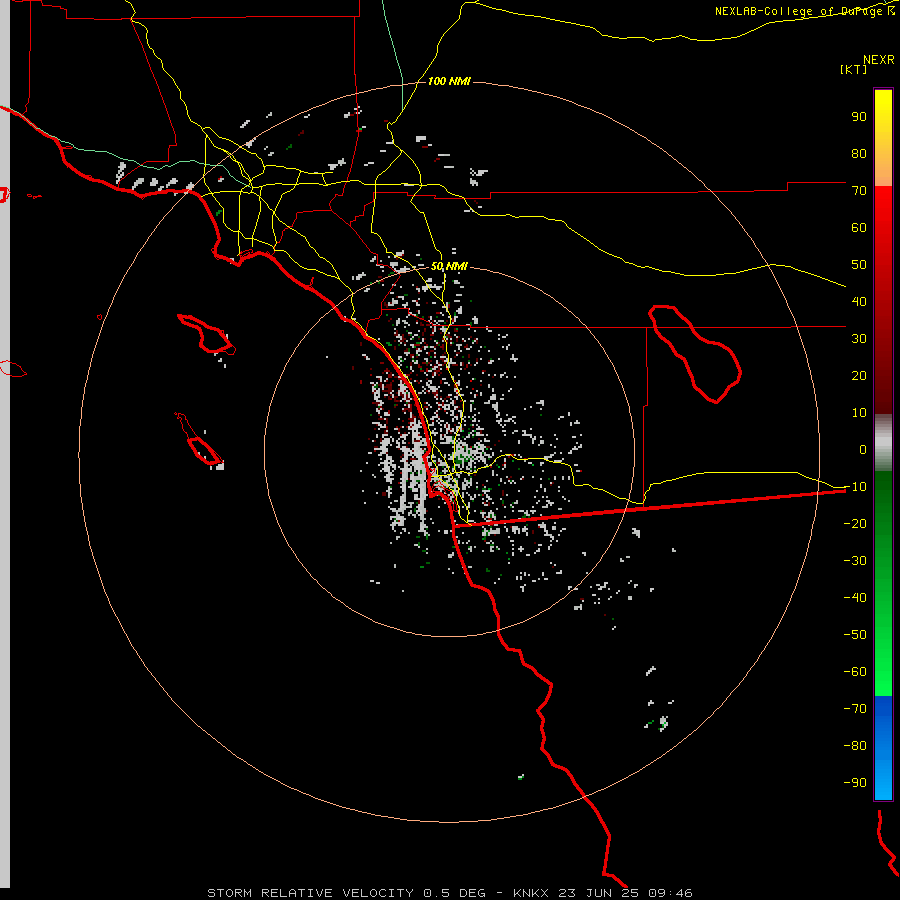Click the 0 knot scale label

pyautogui.click(x=863, y=449)
